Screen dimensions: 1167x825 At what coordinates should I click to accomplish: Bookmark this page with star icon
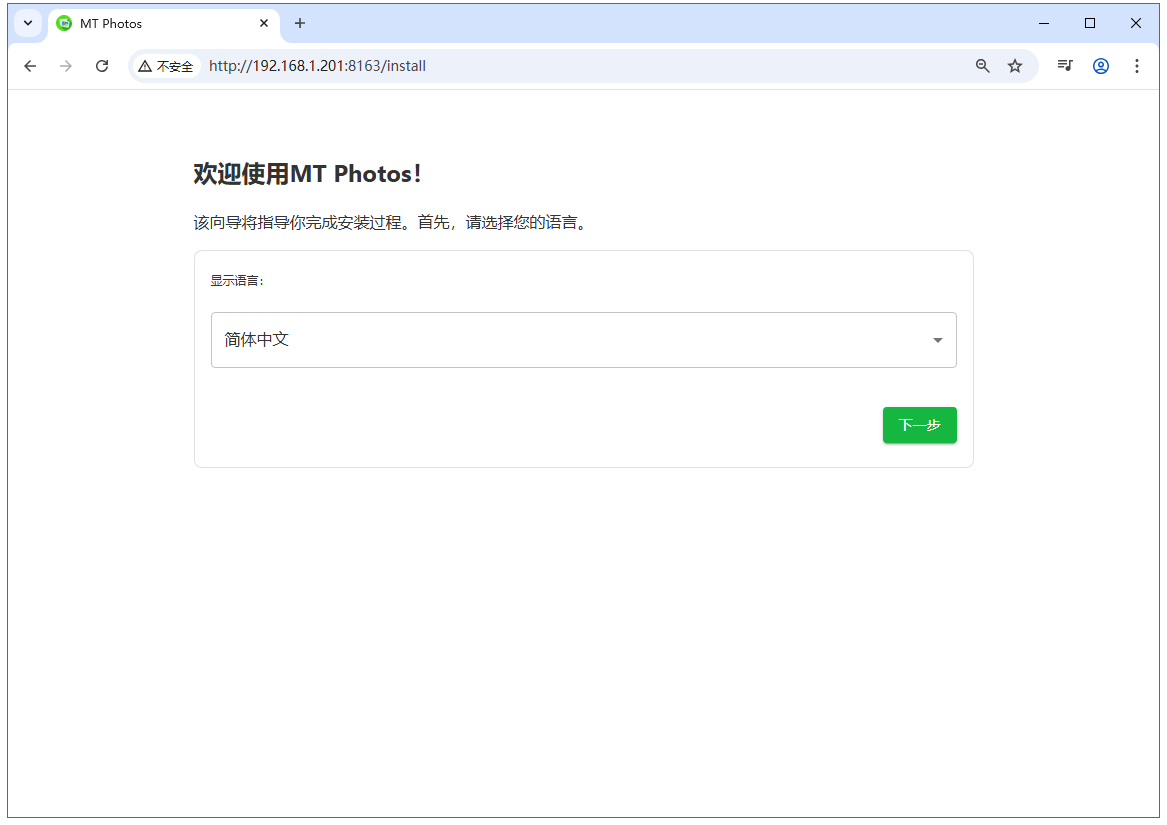[1014, 66]
